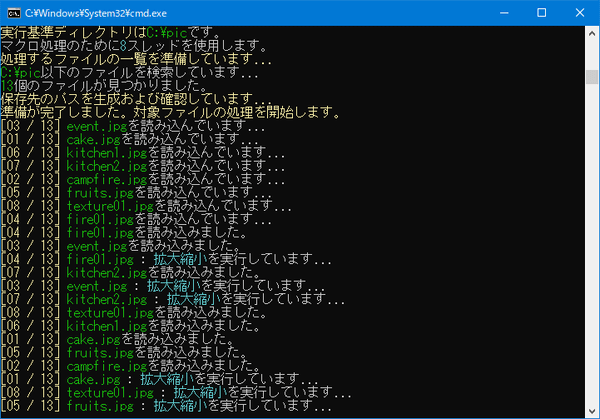Viewport: 600px width, 419px height.
Task: Close the cmd.exe window
Action: pyautogui.click(x=580, y=13)
